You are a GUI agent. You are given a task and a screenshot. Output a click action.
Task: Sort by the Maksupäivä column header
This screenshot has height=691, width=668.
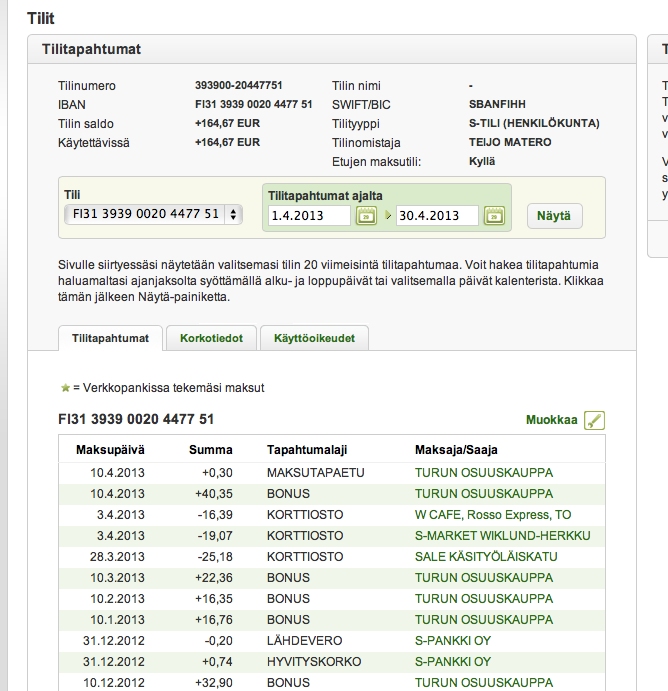110,450
